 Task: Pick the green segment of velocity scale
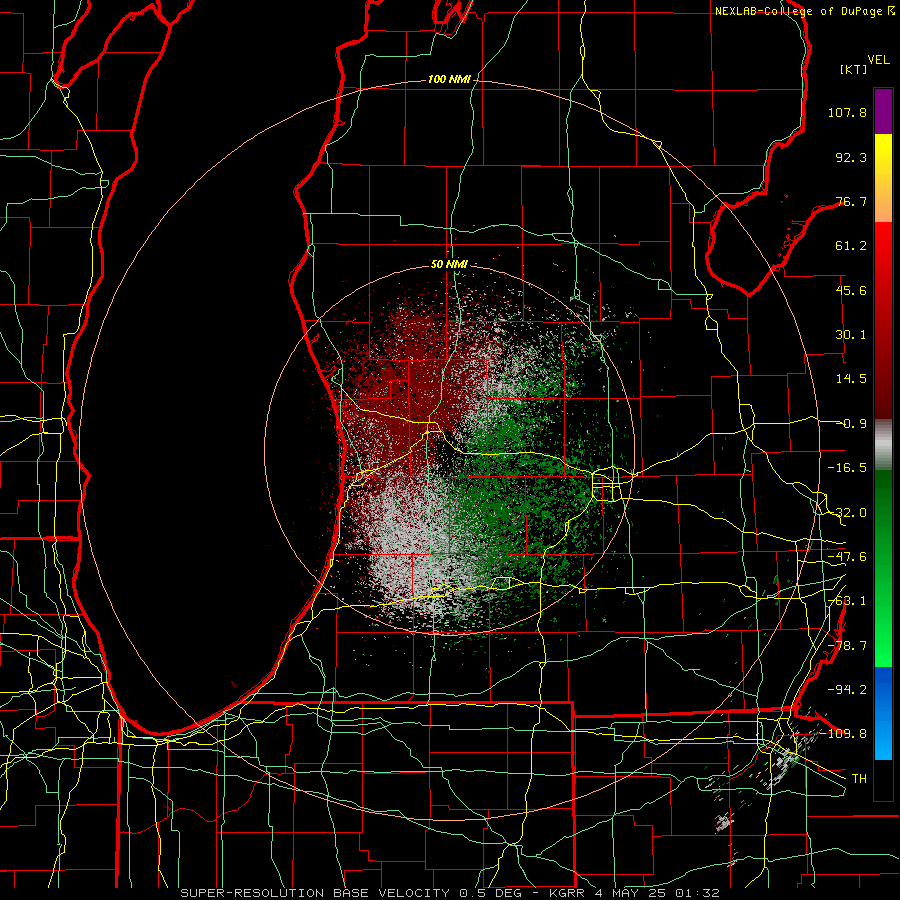883,568
